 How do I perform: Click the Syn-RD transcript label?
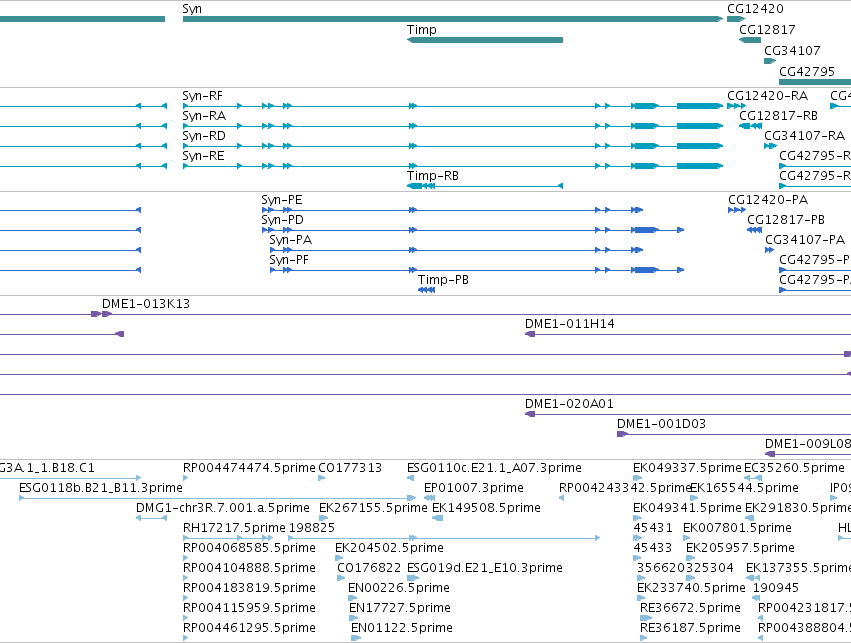[x=204, y=136]
